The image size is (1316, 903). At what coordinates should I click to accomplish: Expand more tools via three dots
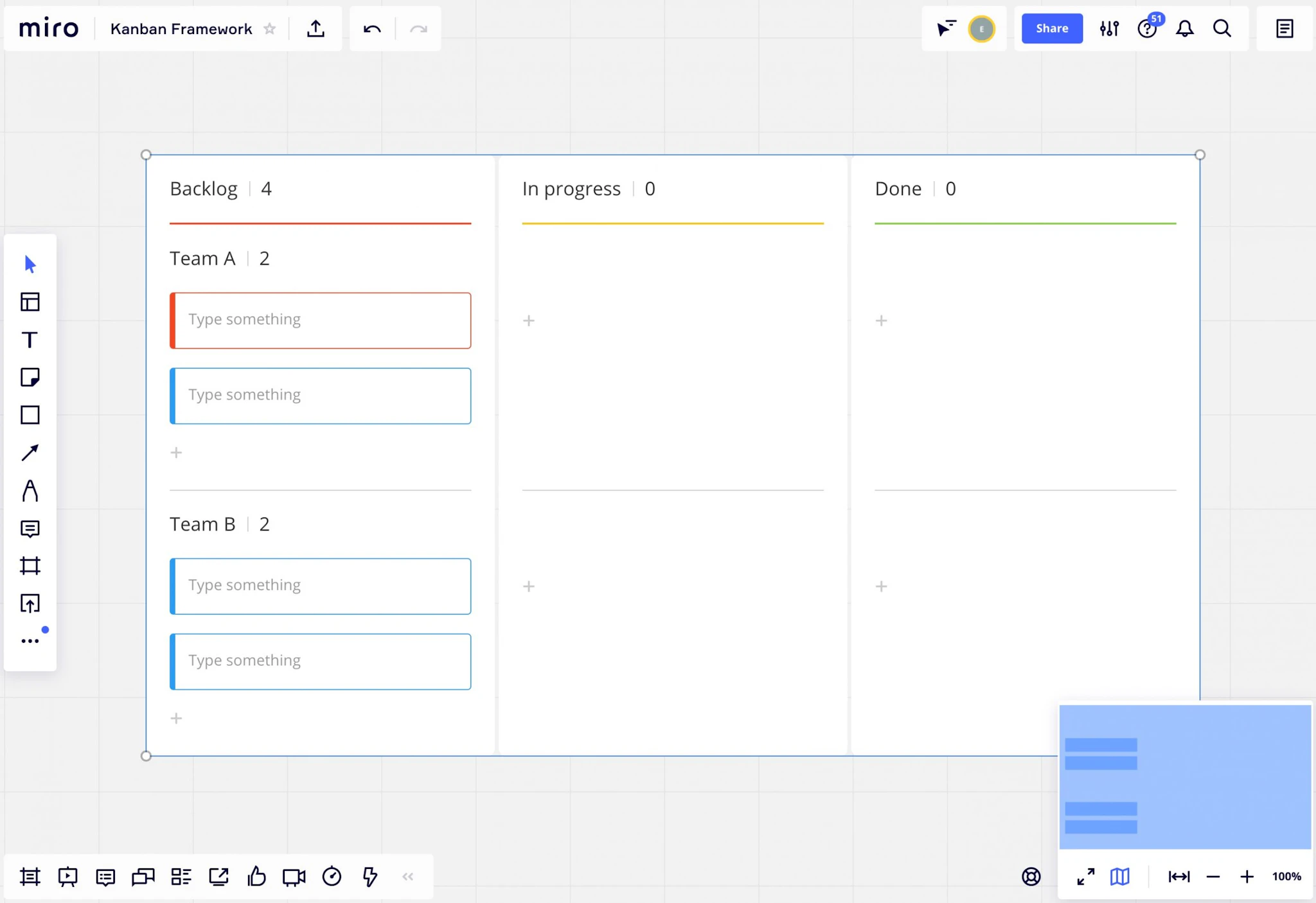pyautogui.click(x=30, y=641)
